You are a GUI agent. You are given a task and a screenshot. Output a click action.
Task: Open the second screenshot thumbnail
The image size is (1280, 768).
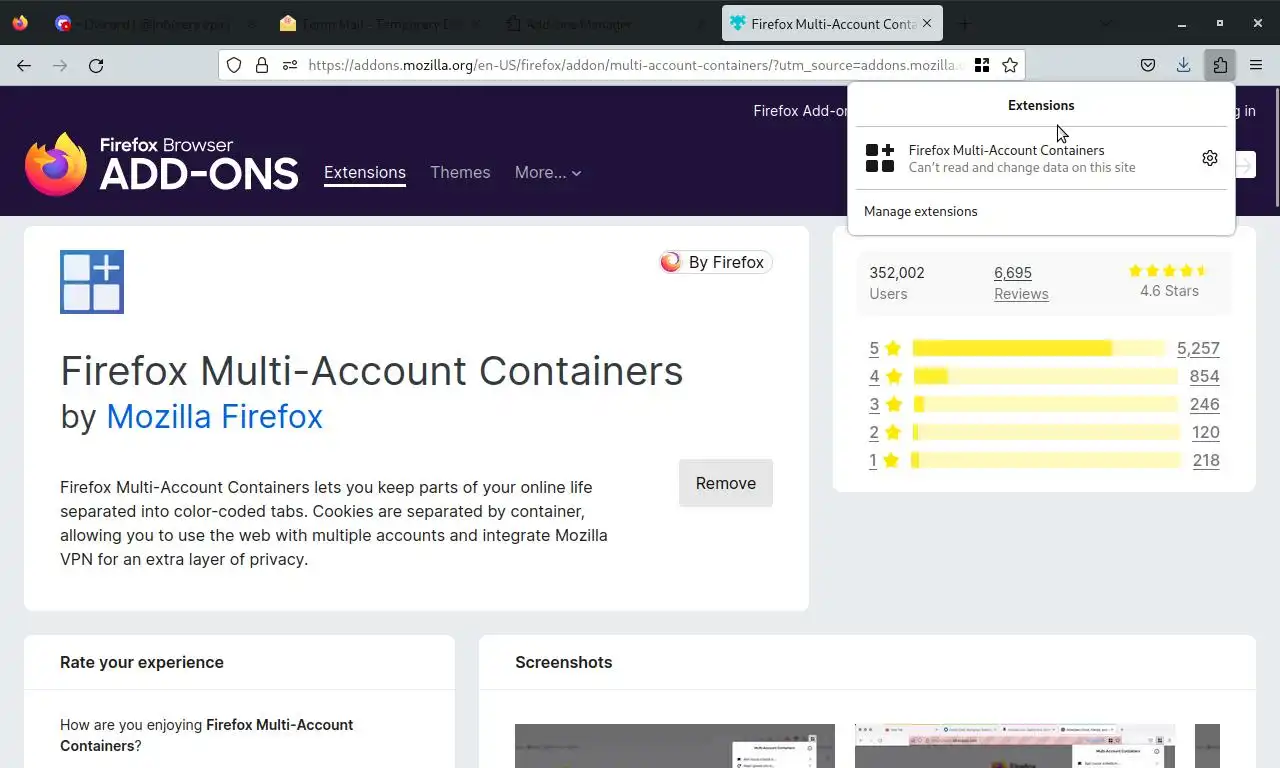tap(1015, 746)
